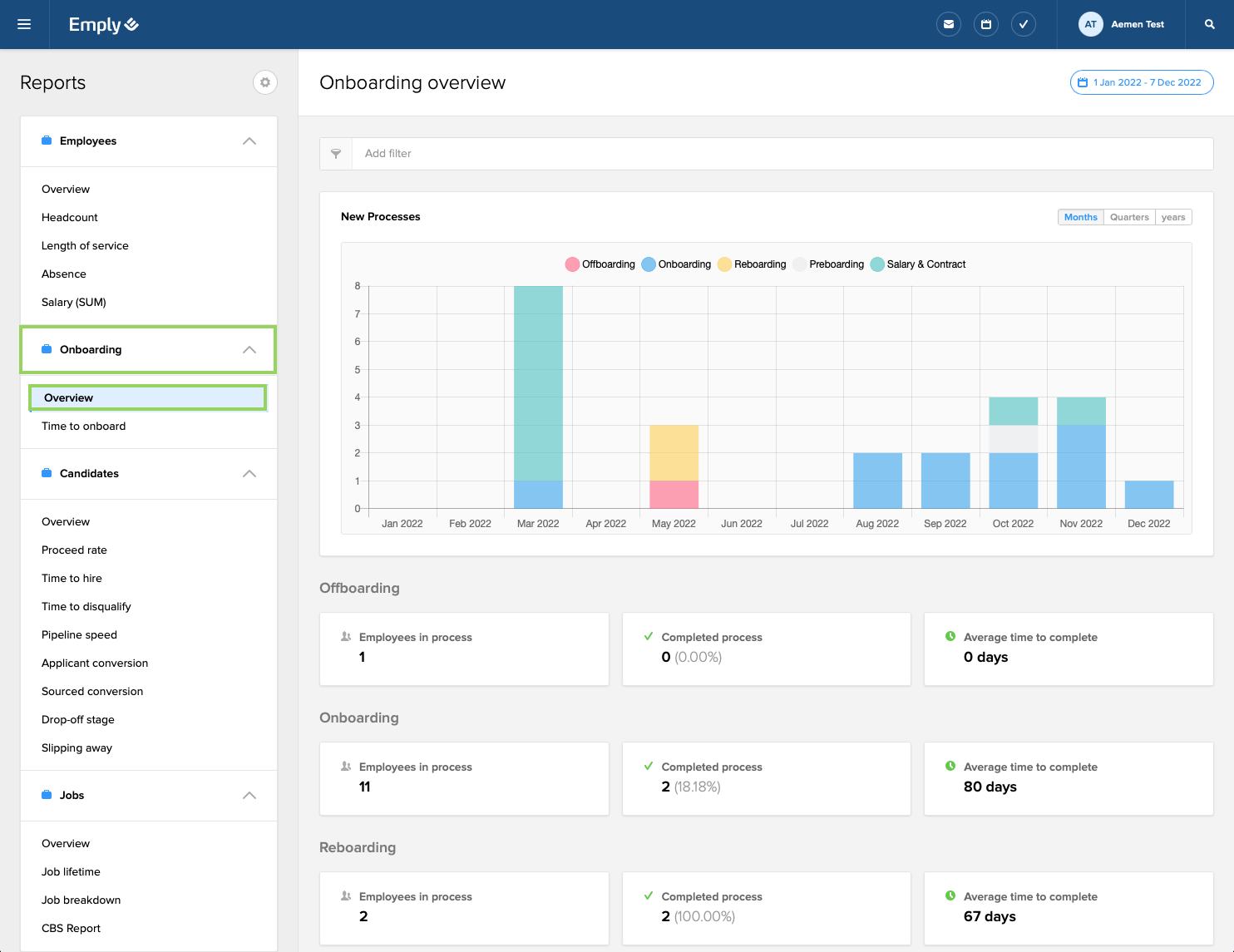Click the pink Offboarding color dot in the legend

(572, 264)
